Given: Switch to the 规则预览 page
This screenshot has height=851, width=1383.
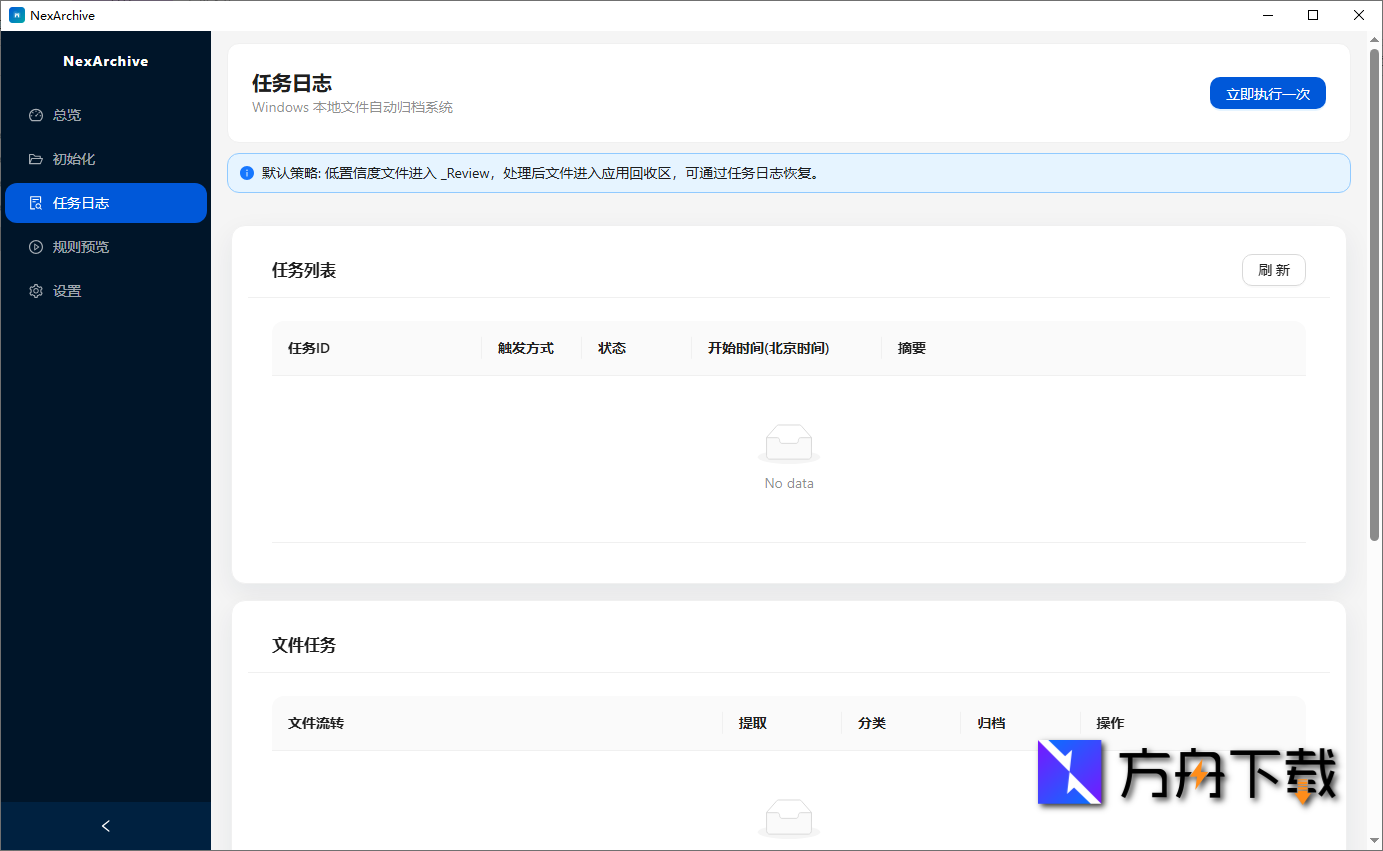Looking at the screenshot, I should (80, 246).
